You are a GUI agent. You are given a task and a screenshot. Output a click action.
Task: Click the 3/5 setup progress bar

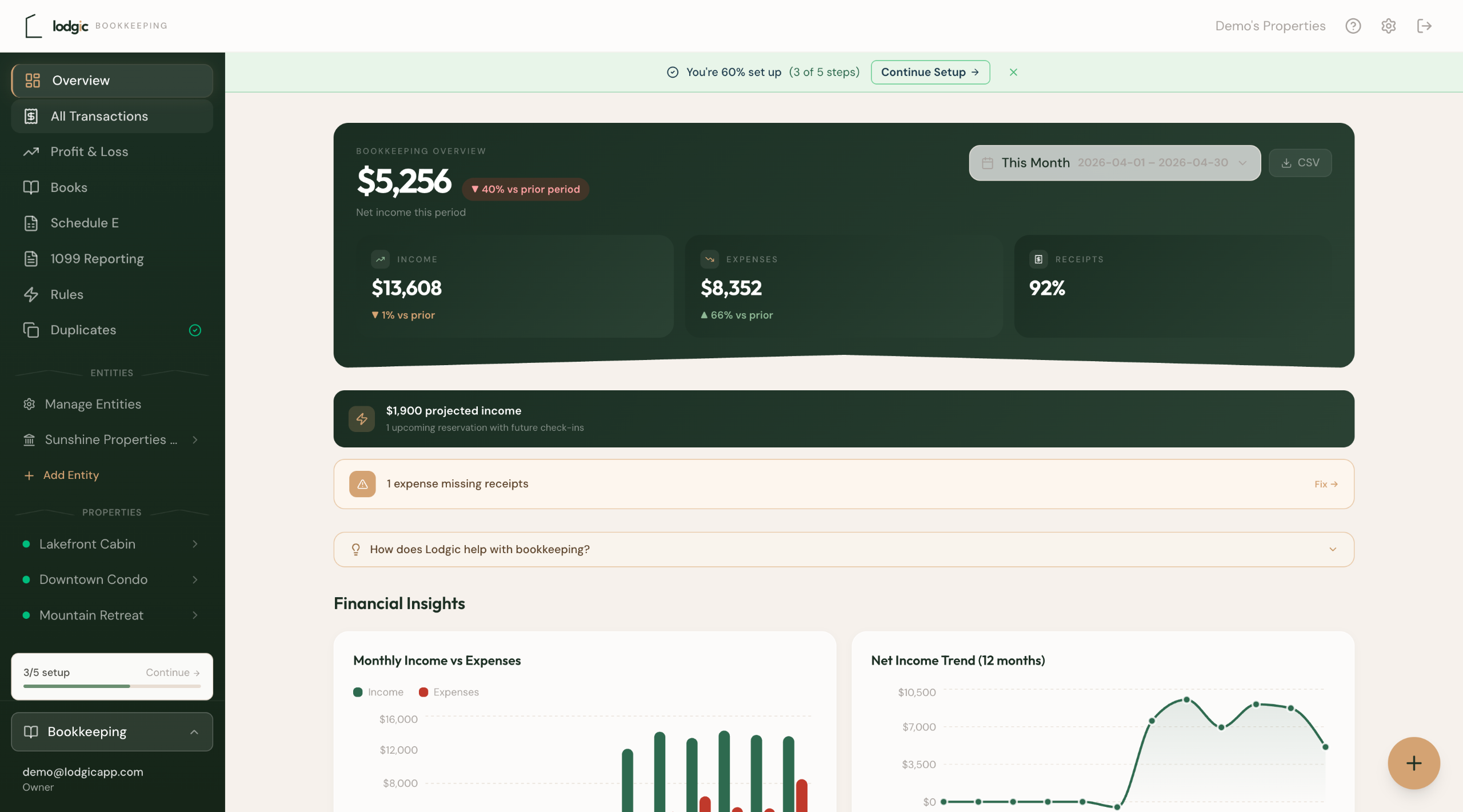tap(112, 686)
